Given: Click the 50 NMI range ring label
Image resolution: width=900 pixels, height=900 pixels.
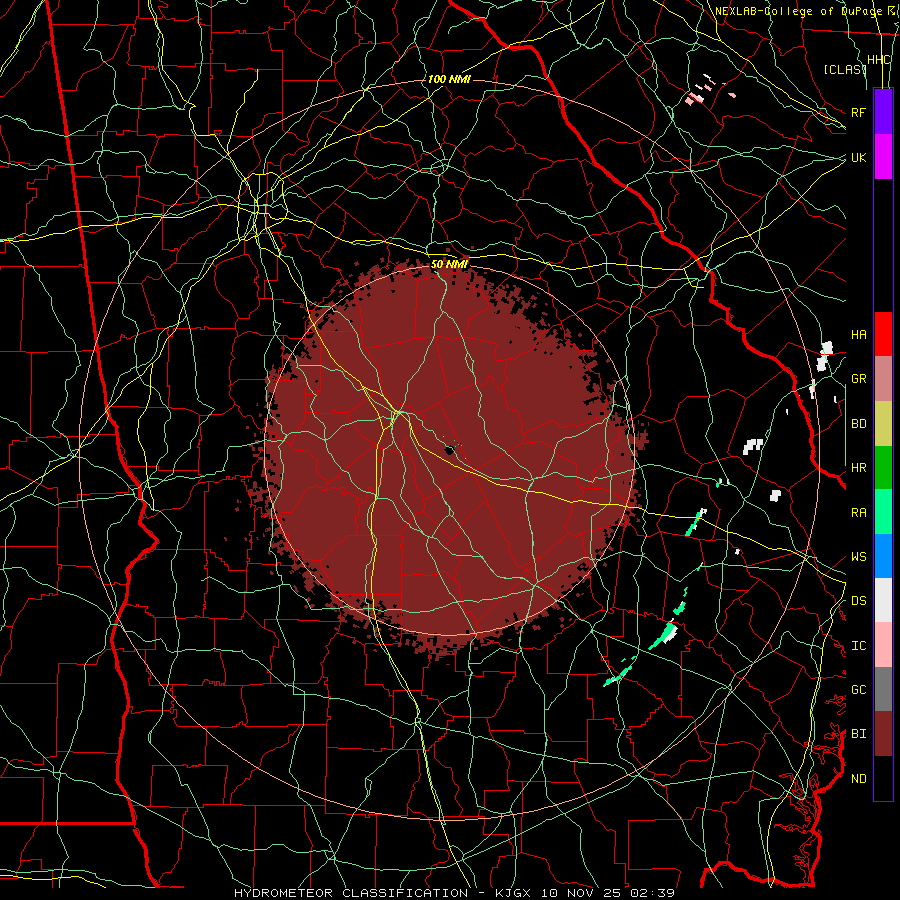Looking at the screenshot, I should (x=449, y=264).
